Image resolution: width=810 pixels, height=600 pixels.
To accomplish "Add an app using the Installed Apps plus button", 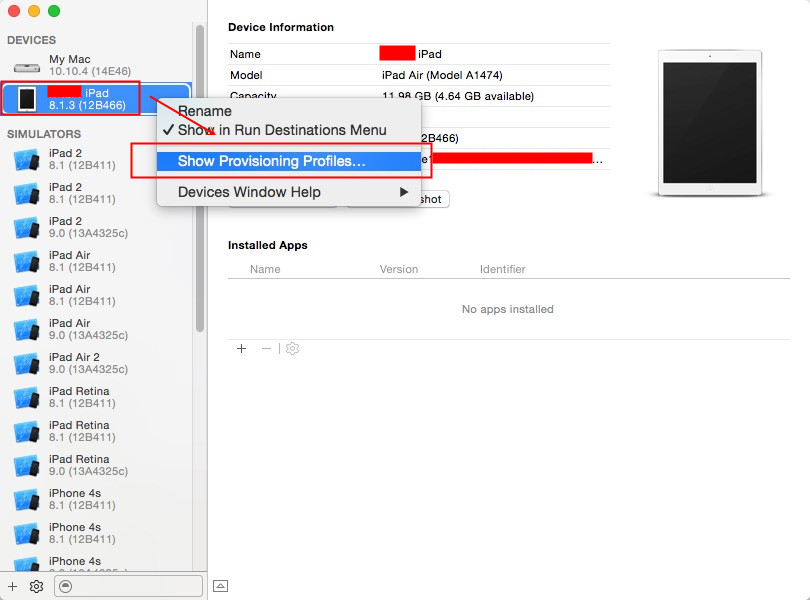I will click(241, 349).
